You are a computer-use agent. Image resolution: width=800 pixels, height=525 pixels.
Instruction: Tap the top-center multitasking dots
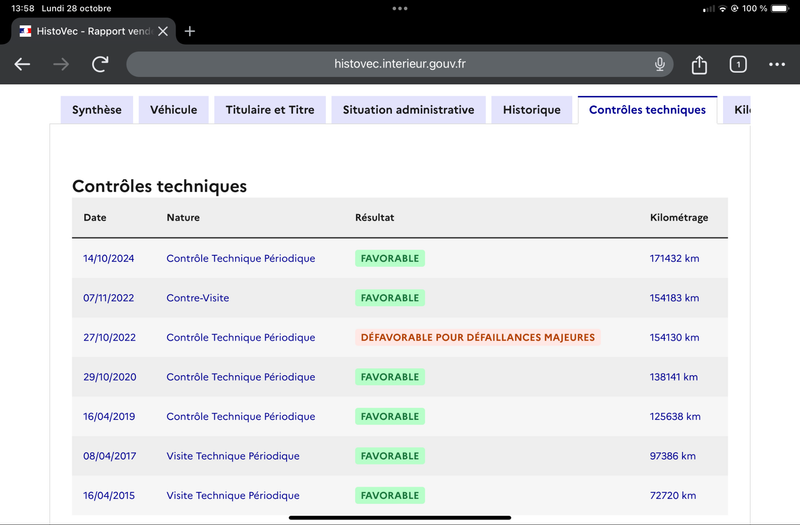(400, 8)
